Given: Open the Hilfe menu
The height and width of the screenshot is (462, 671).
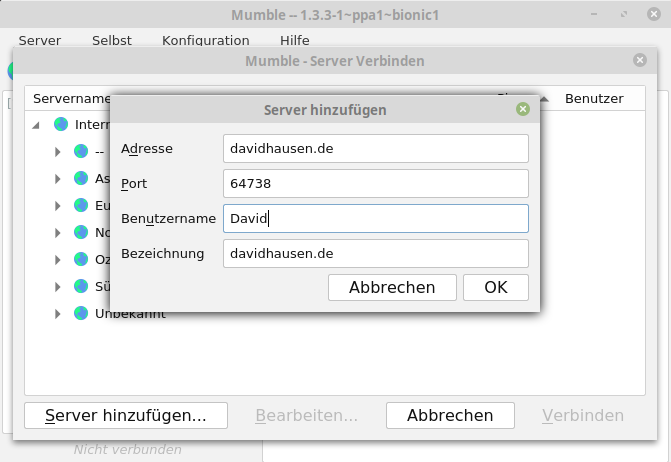Looking at the screenshot, I should (x=294, y=40).
